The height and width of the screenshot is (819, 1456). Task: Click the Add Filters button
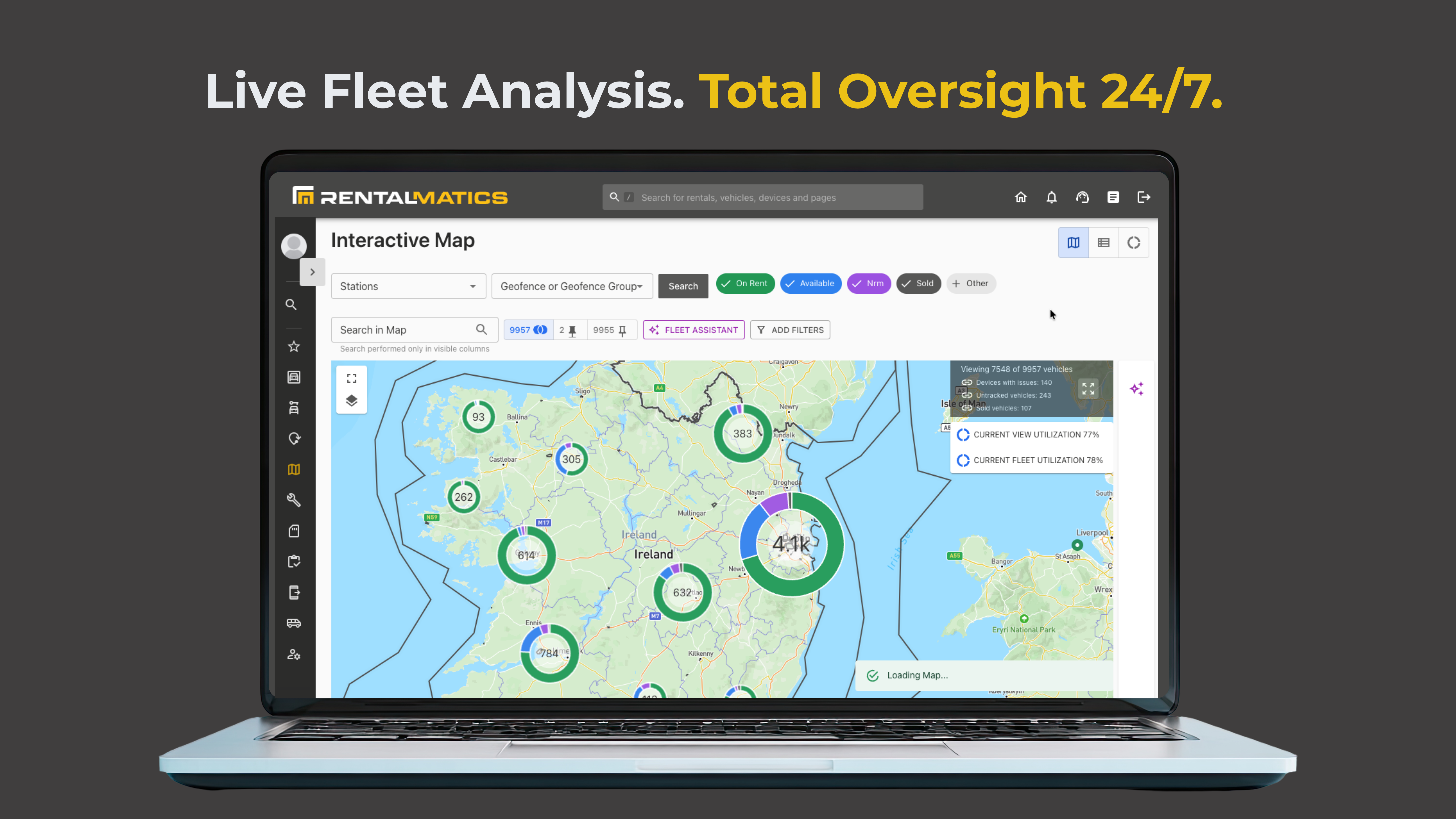[x=790, y=330]
